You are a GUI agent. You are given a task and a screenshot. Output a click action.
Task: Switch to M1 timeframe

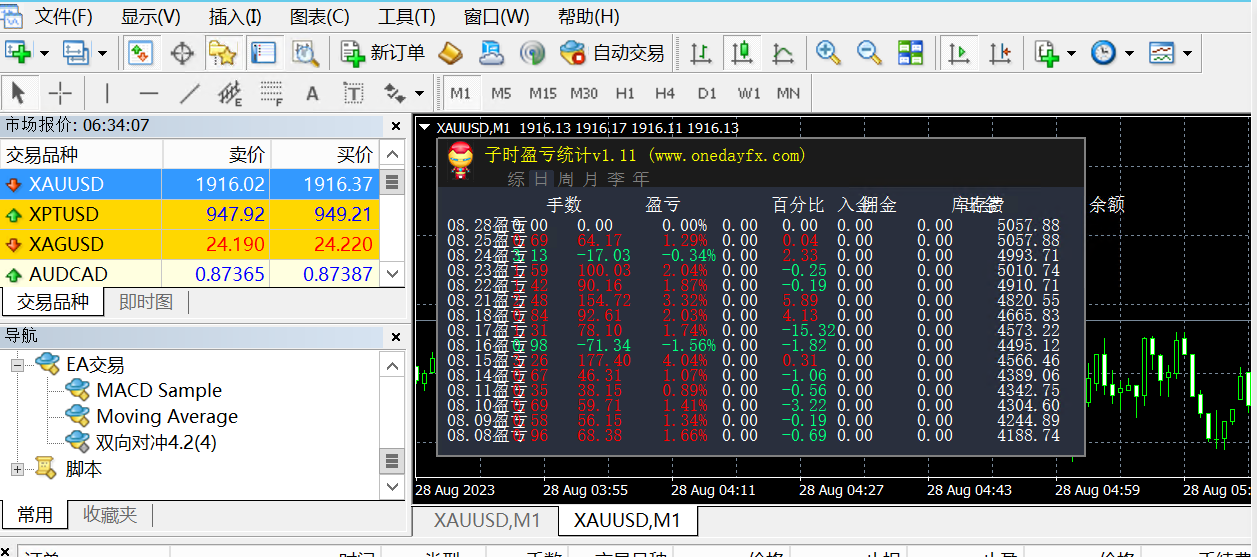(x=460, y=93)
